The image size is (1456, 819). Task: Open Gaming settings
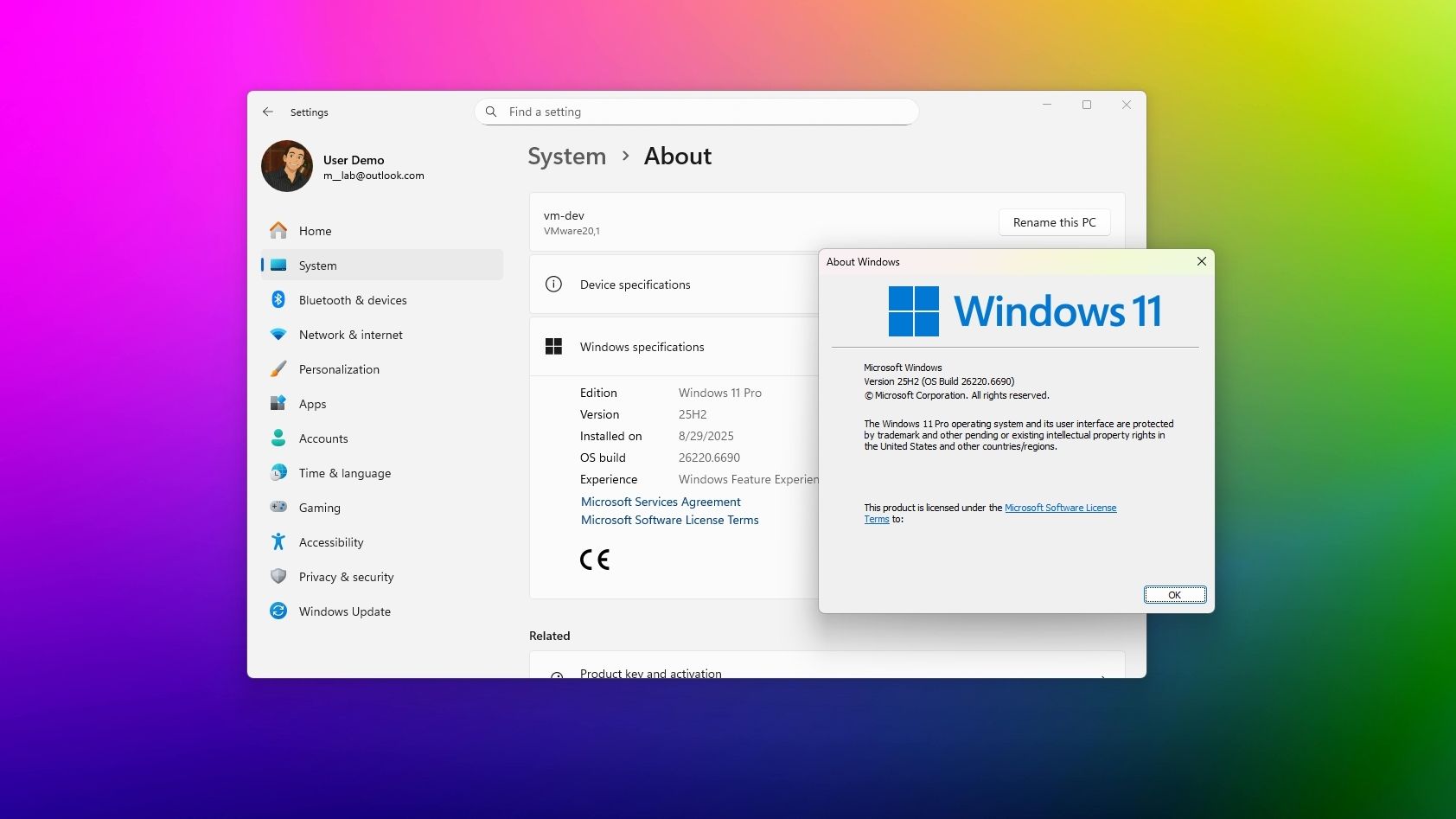(319, 508)
